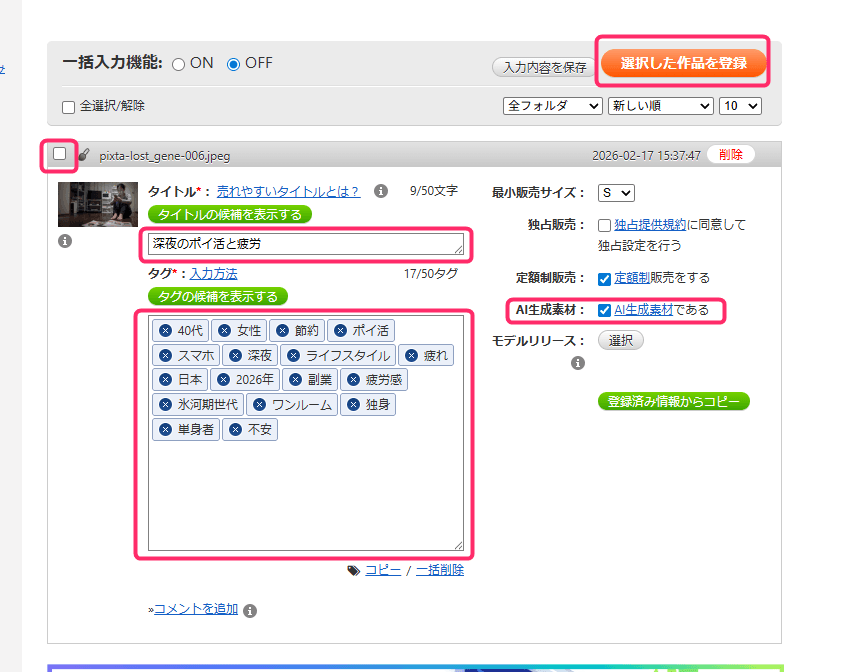
Task: Remove the 40代 tag via its x icon
Action: tap(166, 330)
